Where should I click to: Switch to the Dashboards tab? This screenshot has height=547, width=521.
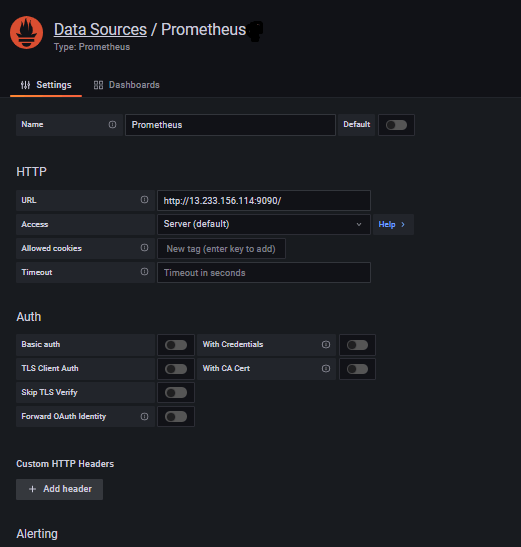[126, 85]
